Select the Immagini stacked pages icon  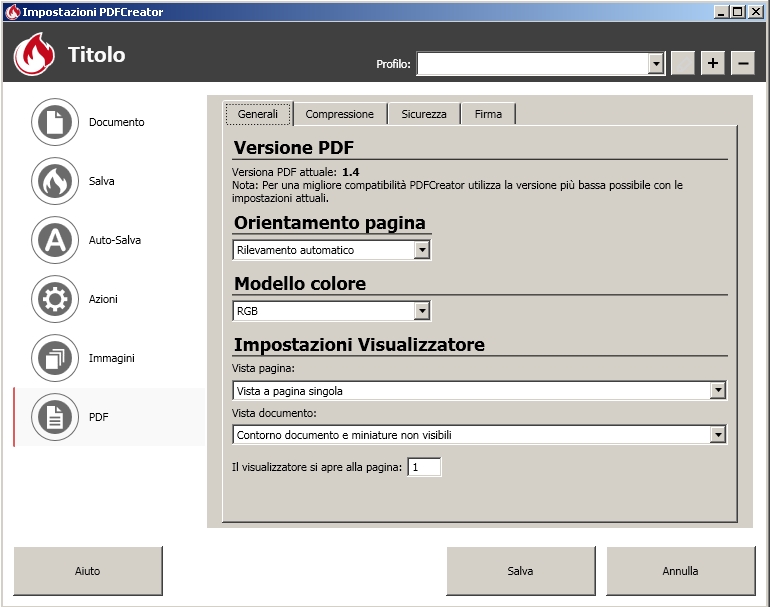click(x=55, y=358)
